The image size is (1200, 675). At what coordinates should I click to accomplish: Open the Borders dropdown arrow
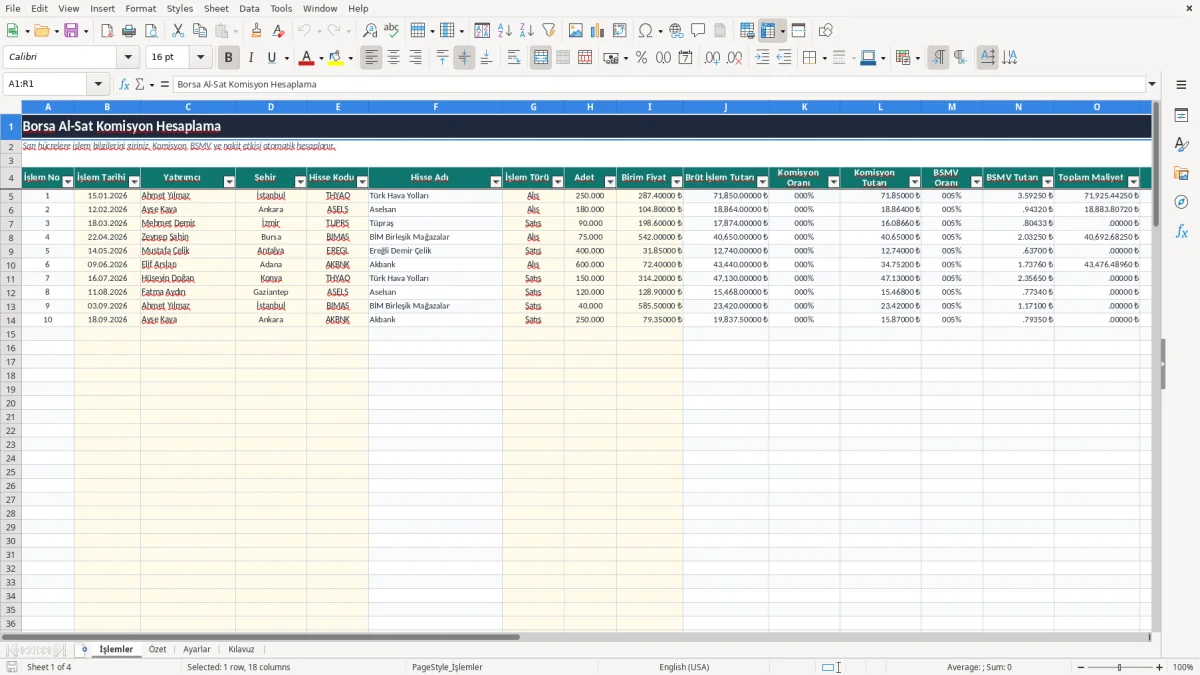click(x=823, y=58)
